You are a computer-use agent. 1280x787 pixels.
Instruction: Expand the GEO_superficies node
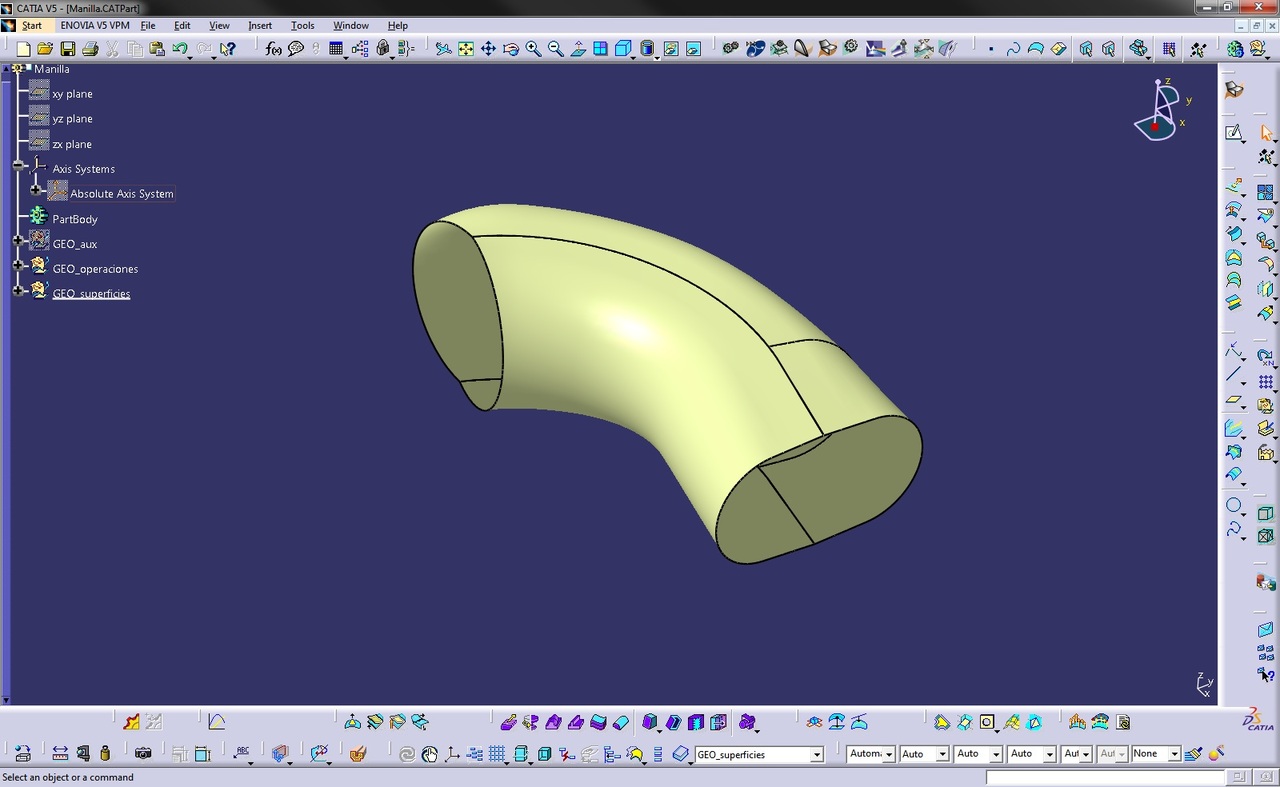pos(19,291)
